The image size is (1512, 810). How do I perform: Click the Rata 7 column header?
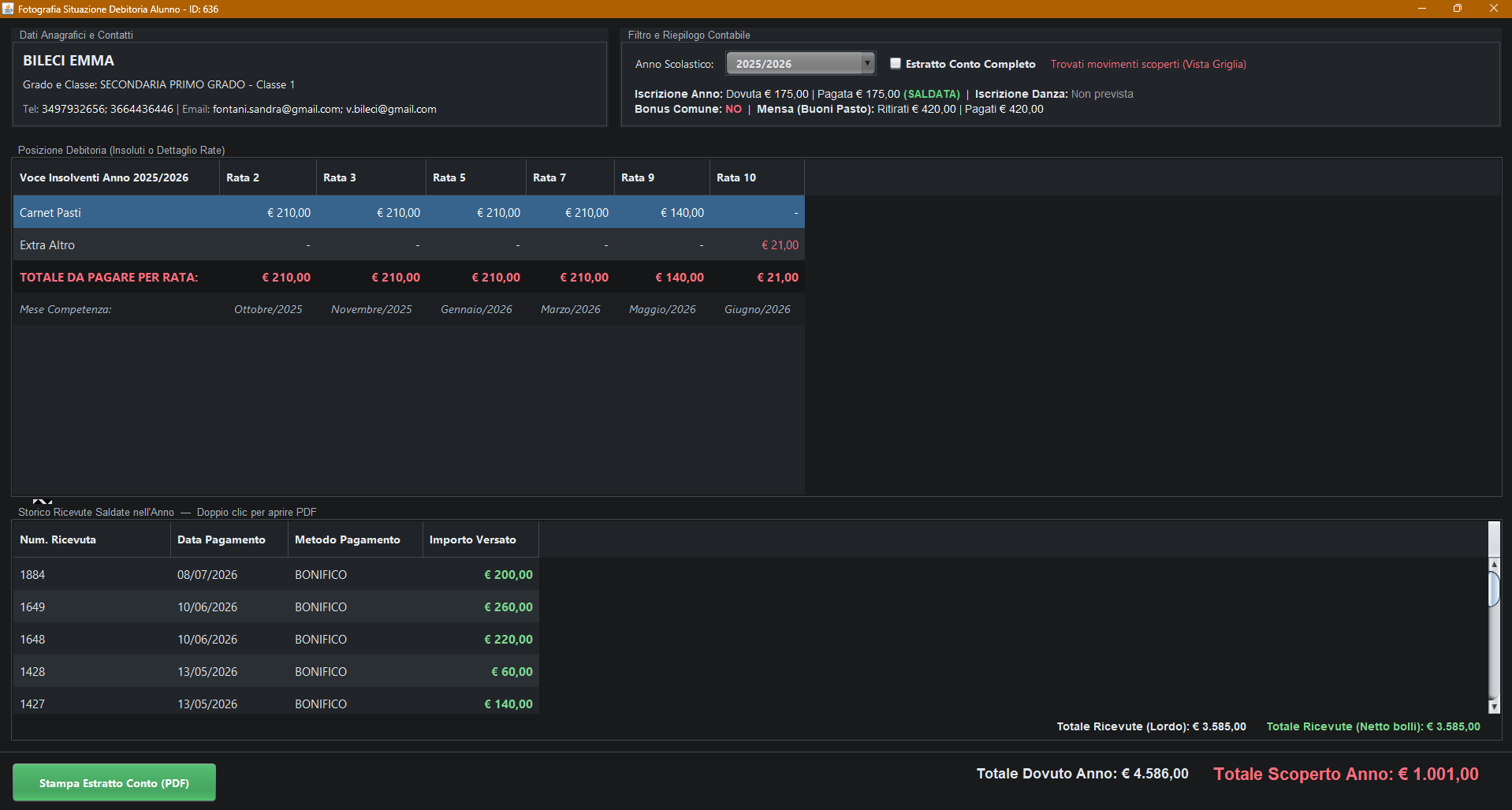pyautogui.click(x=571, y=177)
